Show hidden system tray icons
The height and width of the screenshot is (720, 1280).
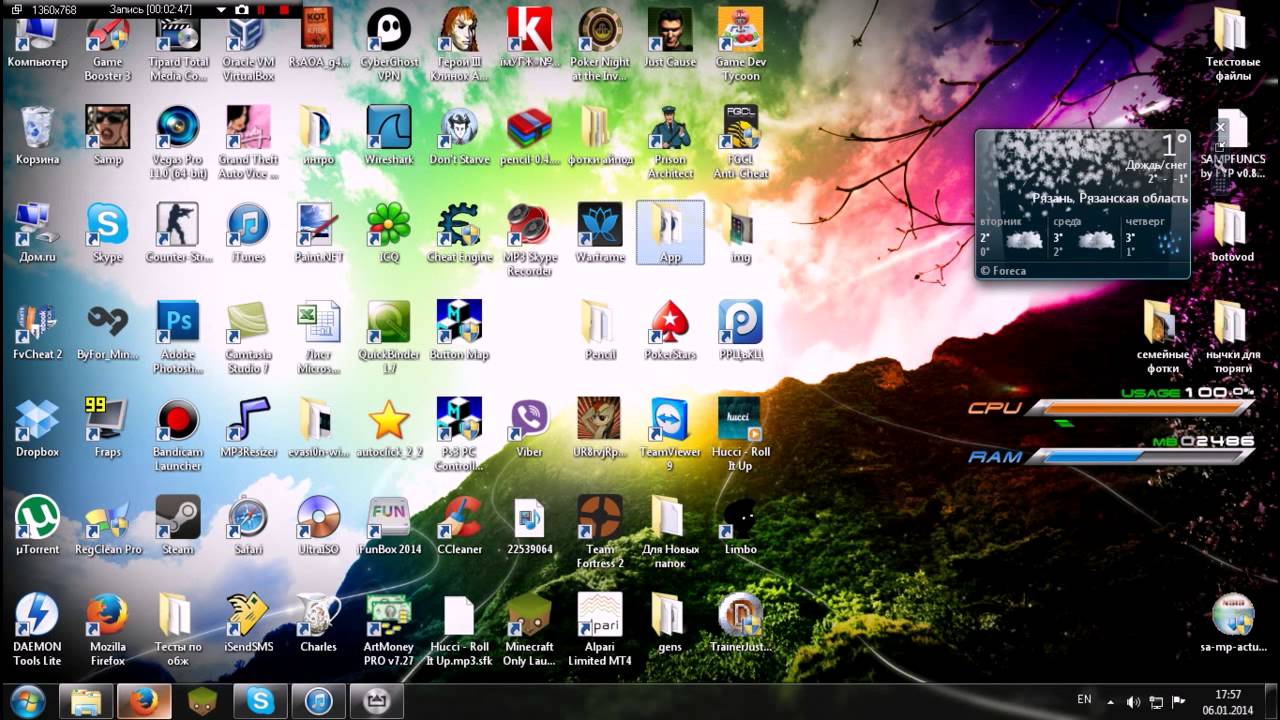coord(1110,702)
